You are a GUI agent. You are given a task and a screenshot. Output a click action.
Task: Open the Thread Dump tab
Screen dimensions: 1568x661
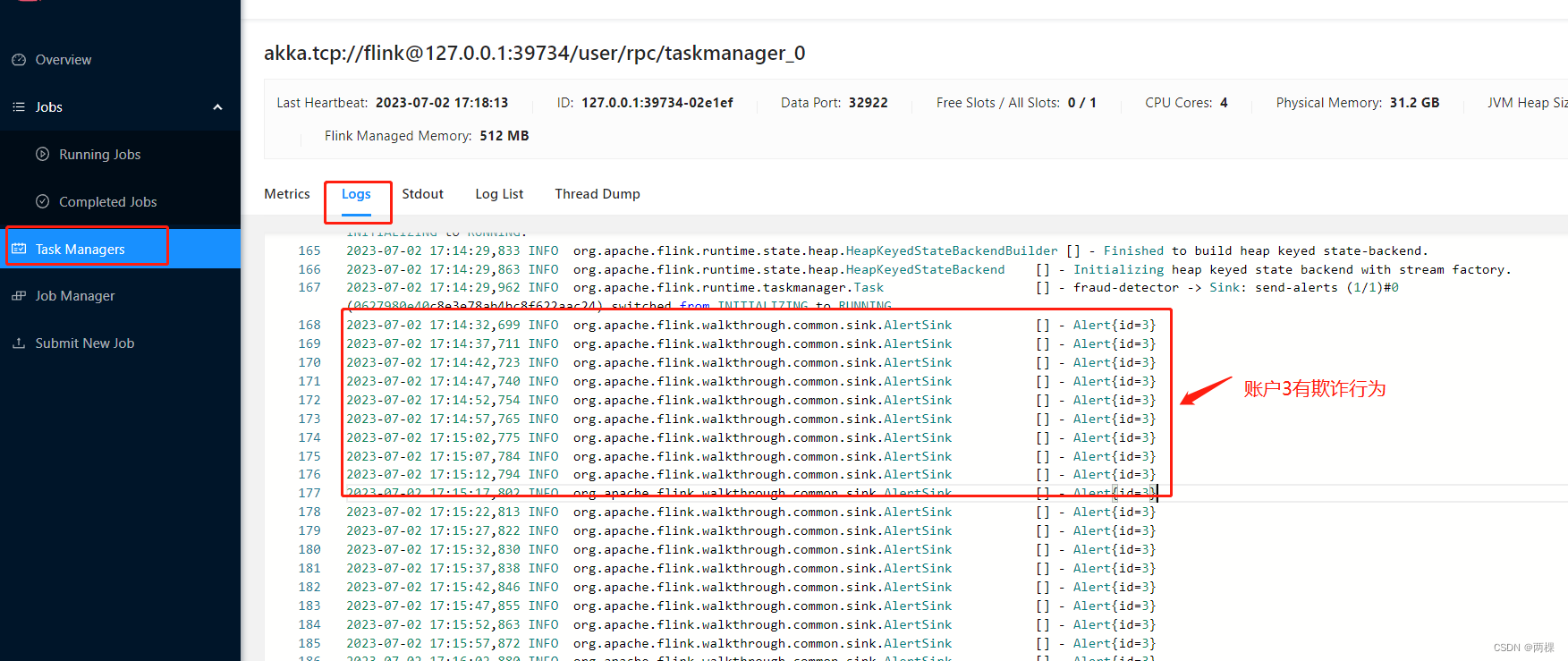point(598,194)
